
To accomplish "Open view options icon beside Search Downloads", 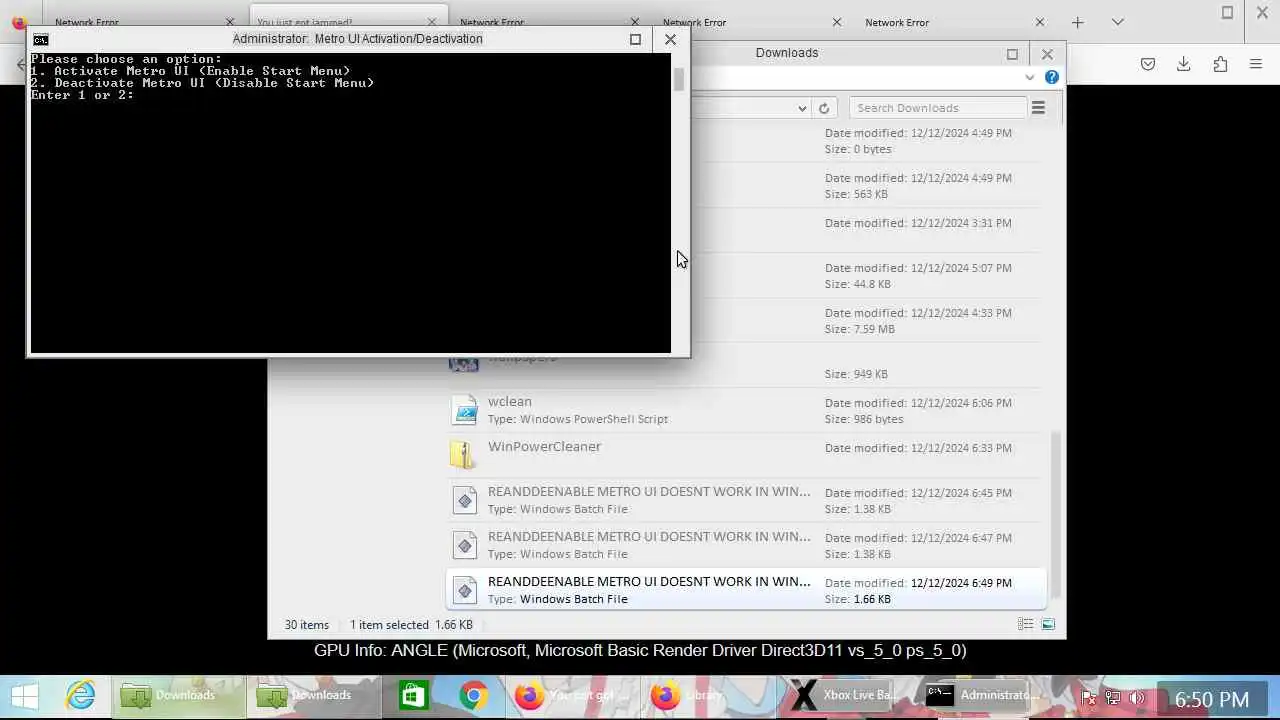I will tap(1038, 108).
